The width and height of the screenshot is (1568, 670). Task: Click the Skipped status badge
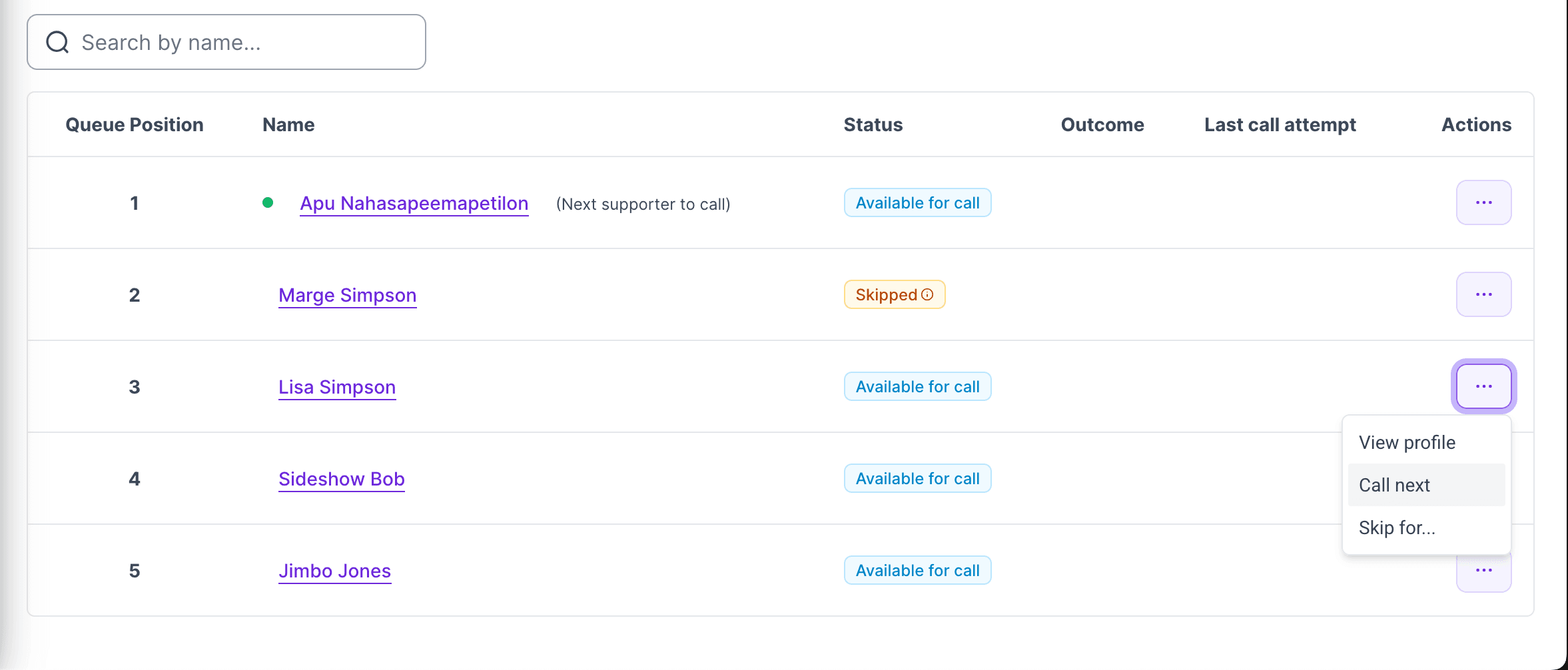(895, 294)
